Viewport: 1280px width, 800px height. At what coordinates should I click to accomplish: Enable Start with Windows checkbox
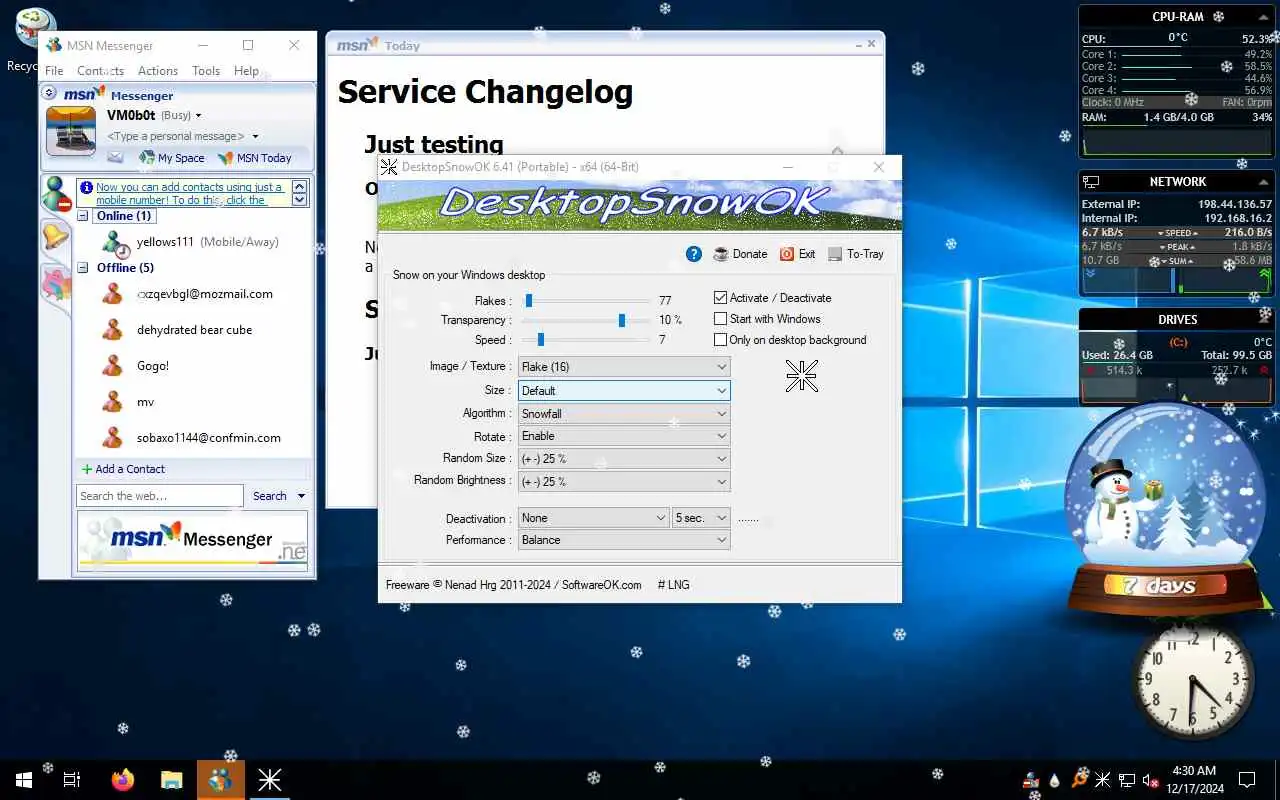click(721, 319)
